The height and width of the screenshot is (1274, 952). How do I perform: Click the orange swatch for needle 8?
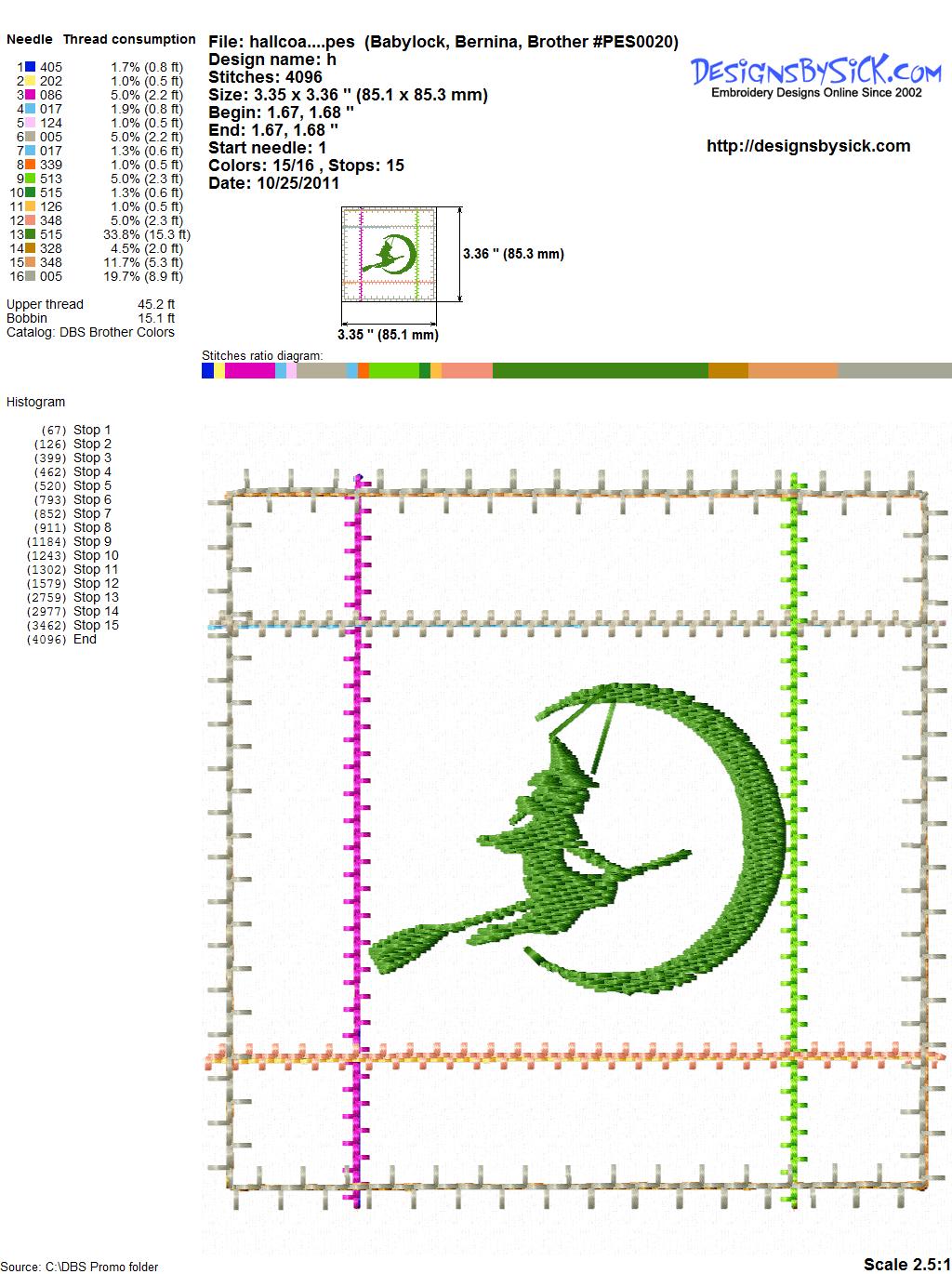pyautogui.click(x=31, y=165)
